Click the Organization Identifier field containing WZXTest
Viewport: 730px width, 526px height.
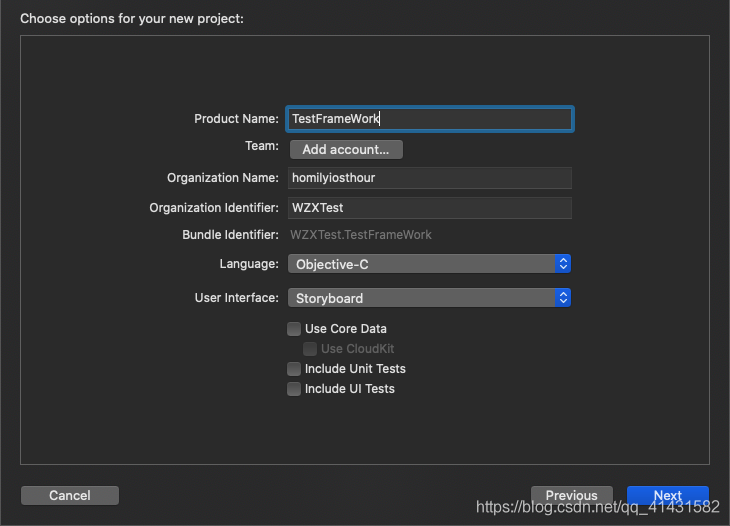[430, 208]
